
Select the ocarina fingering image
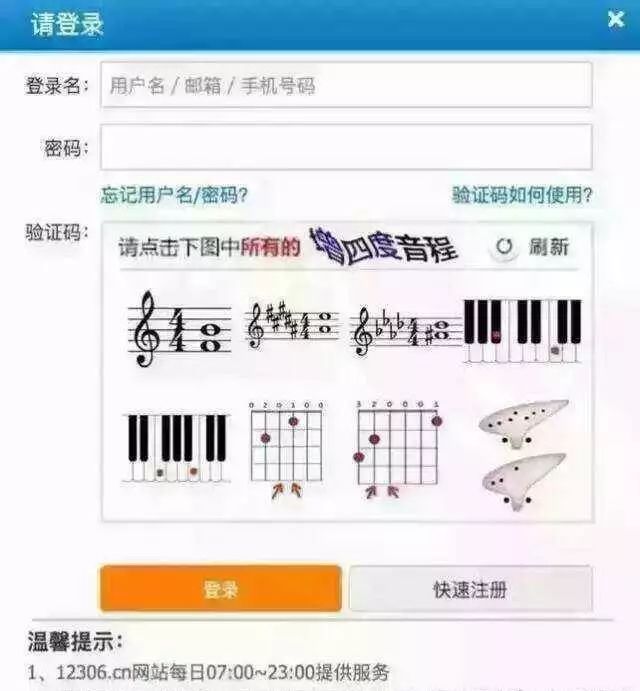point(523,455)
